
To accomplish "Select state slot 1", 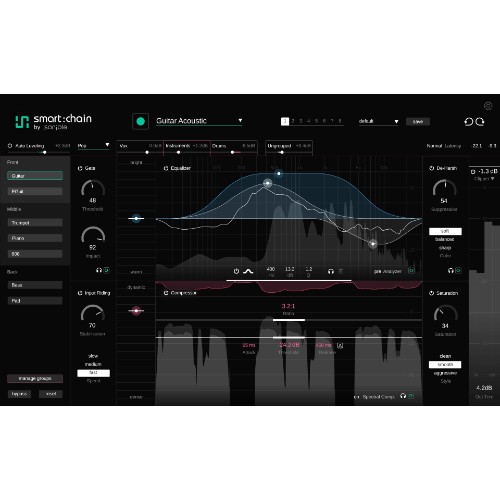I will point(285,121).
